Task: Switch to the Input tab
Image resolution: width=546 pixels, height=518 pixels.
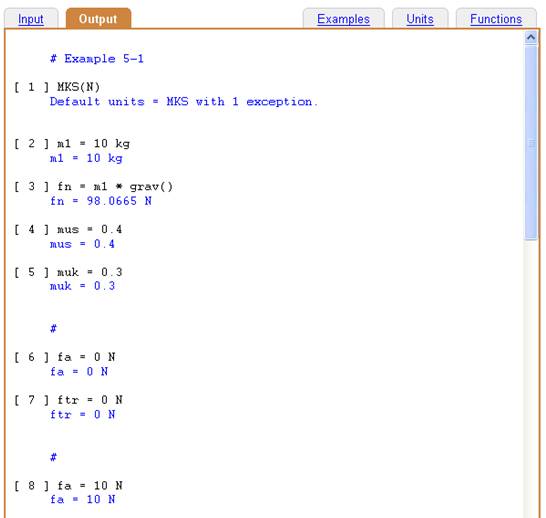Action: [x=31, y=19]
